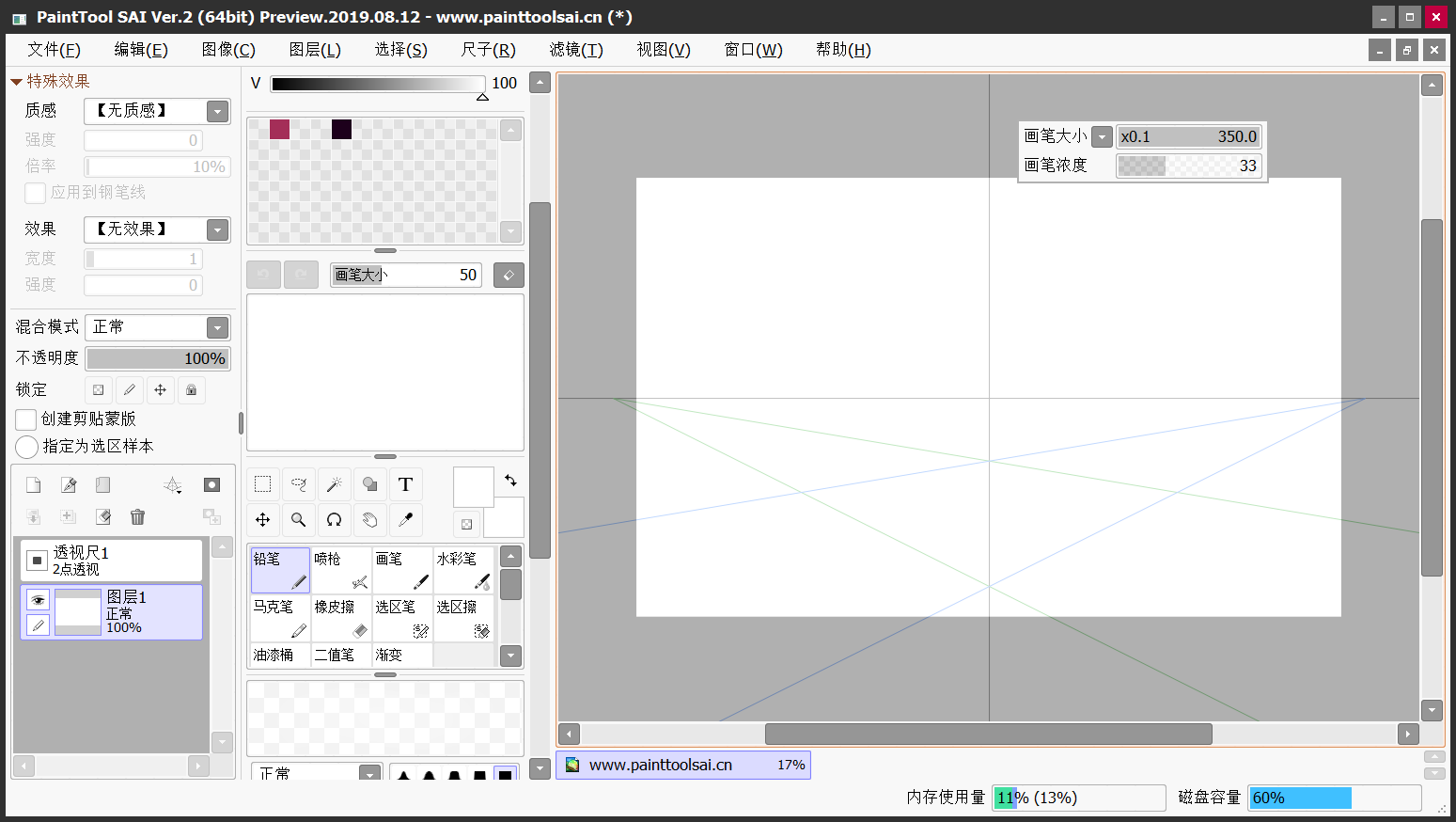Open the brush mode 正常 dropdown at bottom

(x=370, y=774)
